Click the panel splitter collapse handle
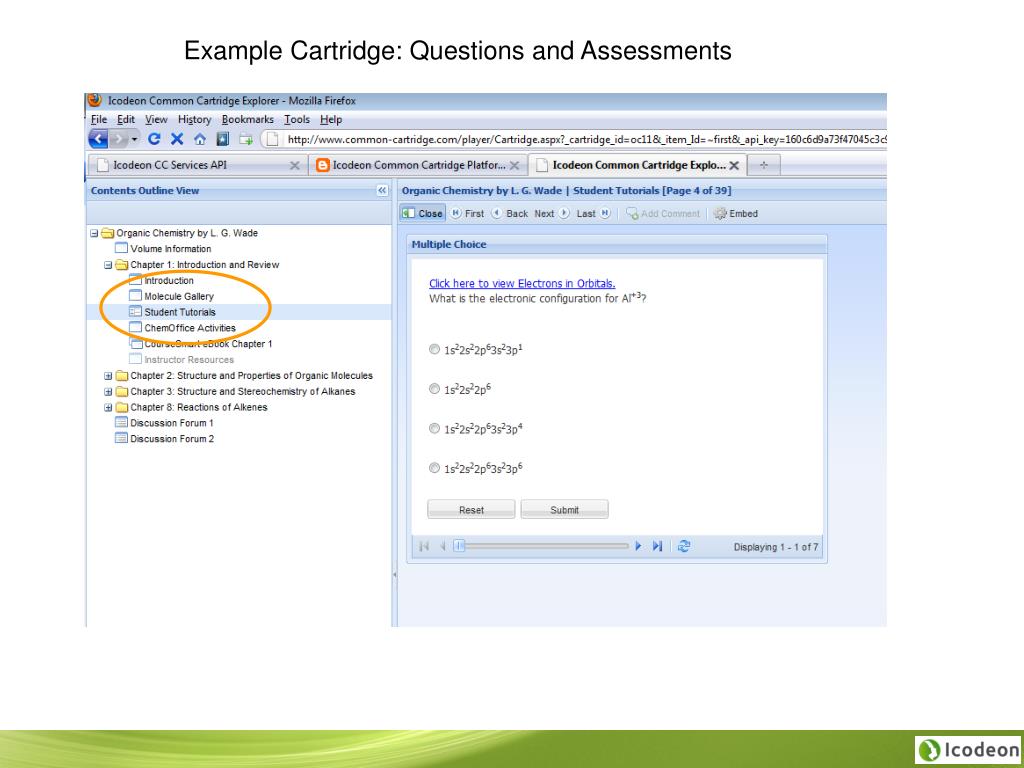This screenshot has height=768, width=1024. [394, 575]
